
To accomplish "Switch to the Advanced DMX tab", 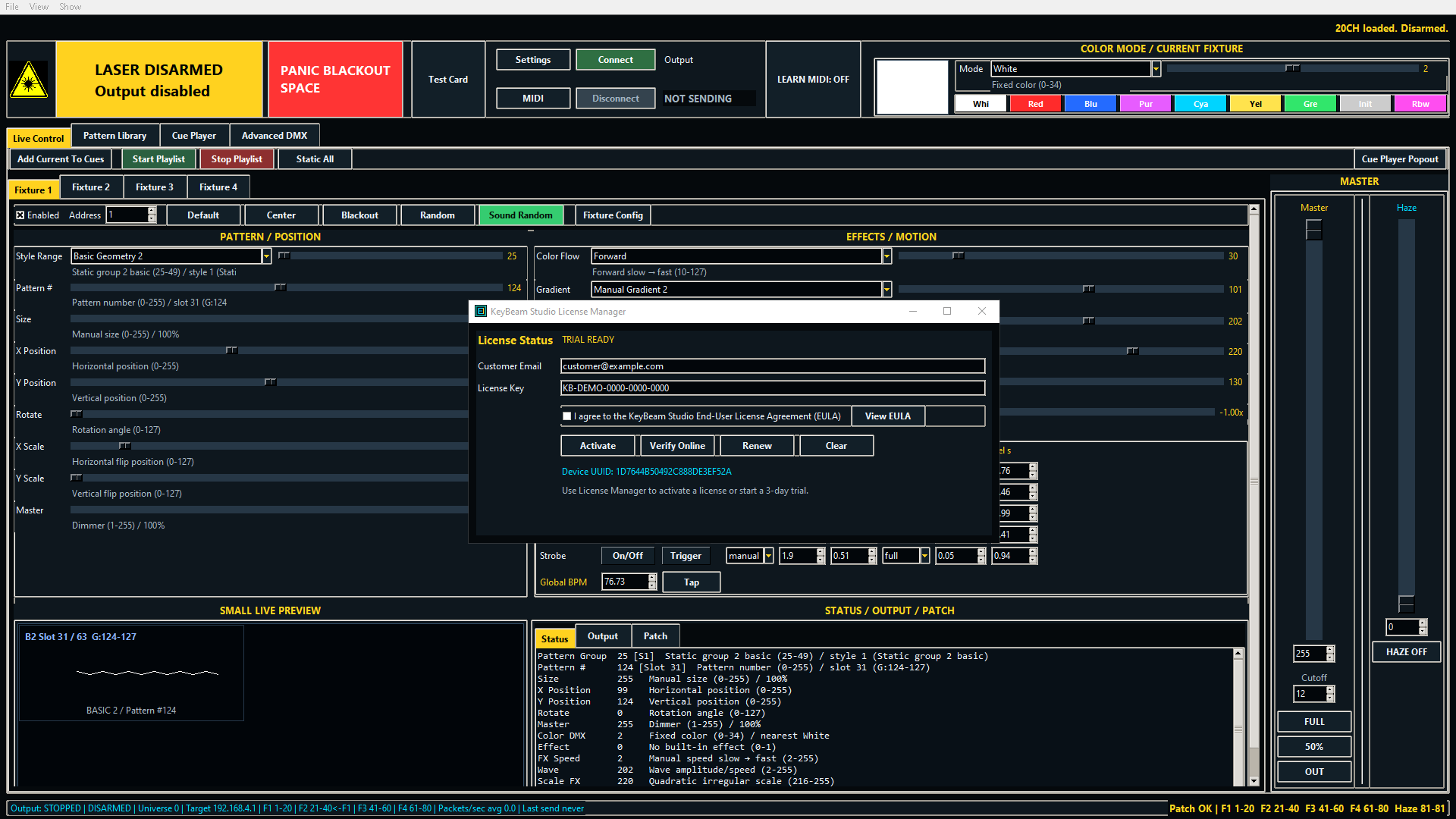I will [275, 136].
